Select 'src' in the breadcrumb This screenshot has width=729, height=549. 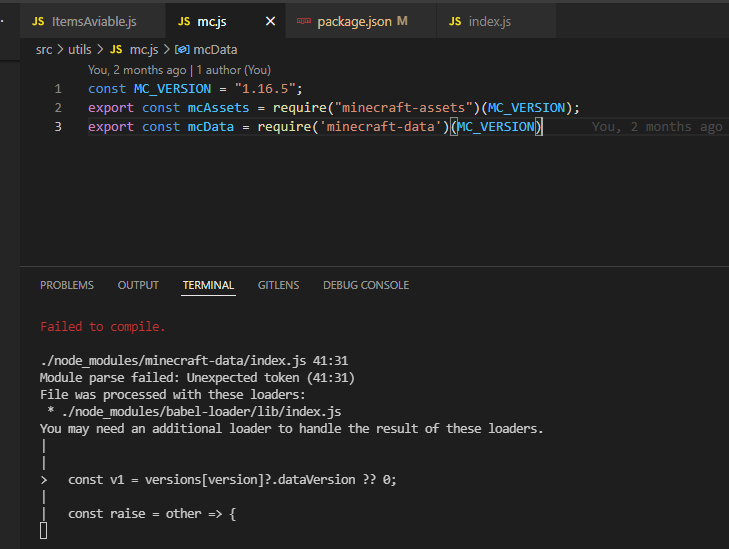tap(44, 50)
